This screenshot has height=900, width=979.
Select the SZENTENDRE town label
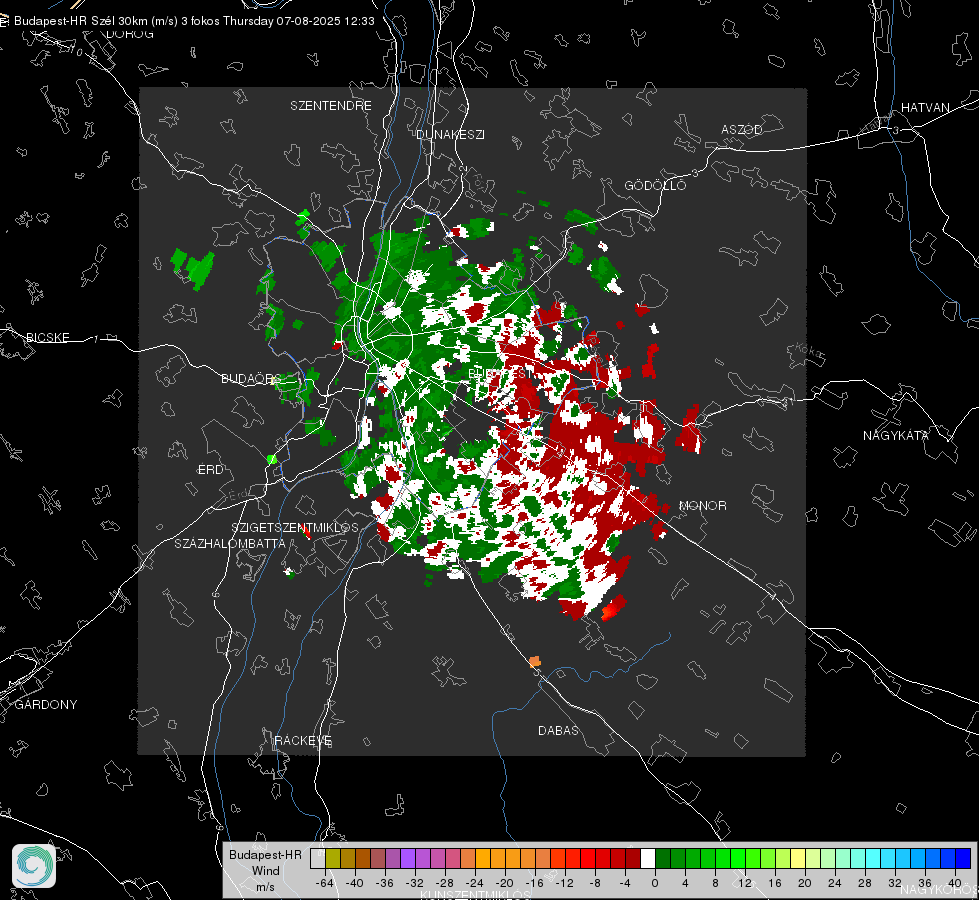click(331, 106)
